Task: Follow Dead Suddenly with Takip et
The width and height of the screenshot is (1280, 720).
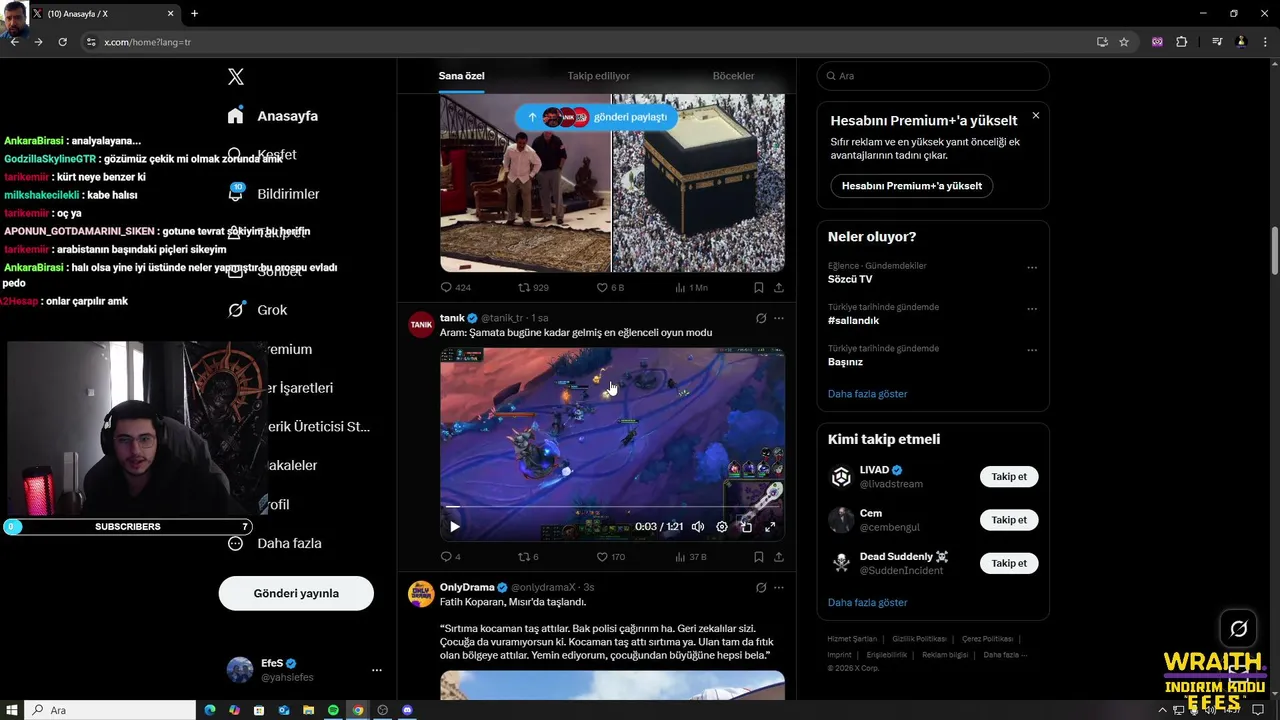Action: pyautogui.click(x=1009, y=563)
